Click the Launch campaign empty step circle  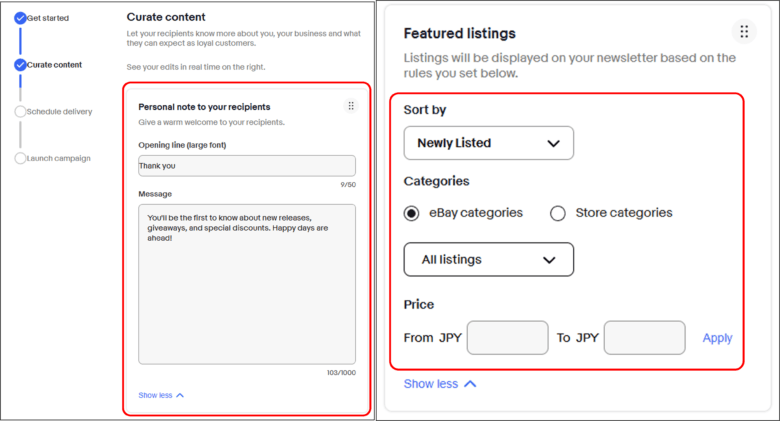[x=20, y=158]
